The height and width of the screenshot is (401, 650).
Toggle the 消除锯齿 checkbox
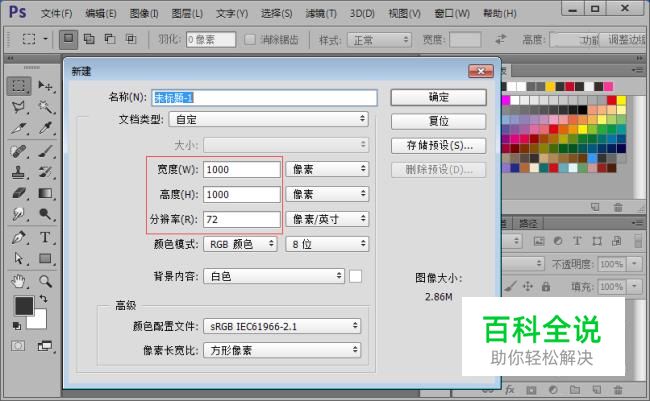click(250, 40)
